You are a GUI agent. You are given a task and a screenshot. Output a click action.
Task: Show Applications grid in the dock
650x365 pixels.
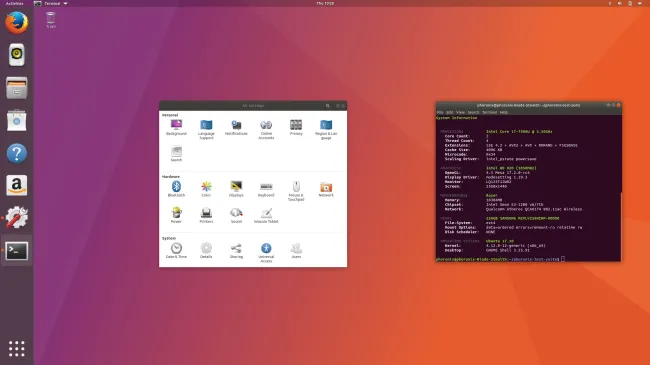coord(17,349)
